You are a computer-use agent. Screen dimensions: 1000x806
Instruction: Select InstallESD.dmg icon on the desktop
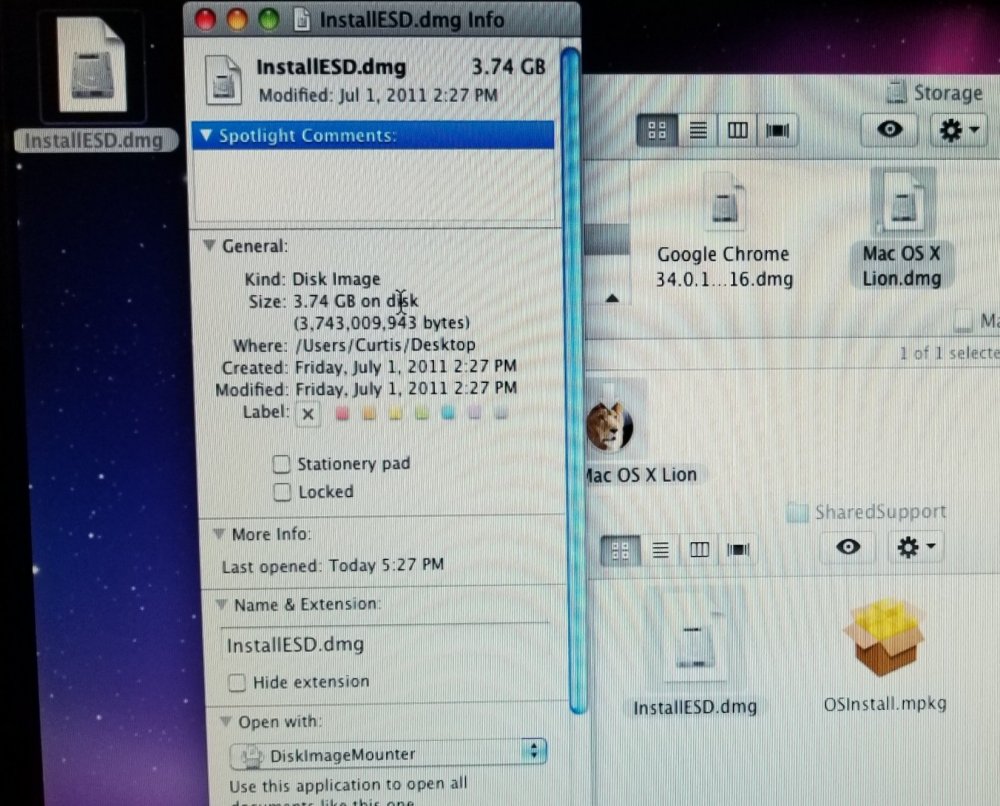tap(92, 66)
